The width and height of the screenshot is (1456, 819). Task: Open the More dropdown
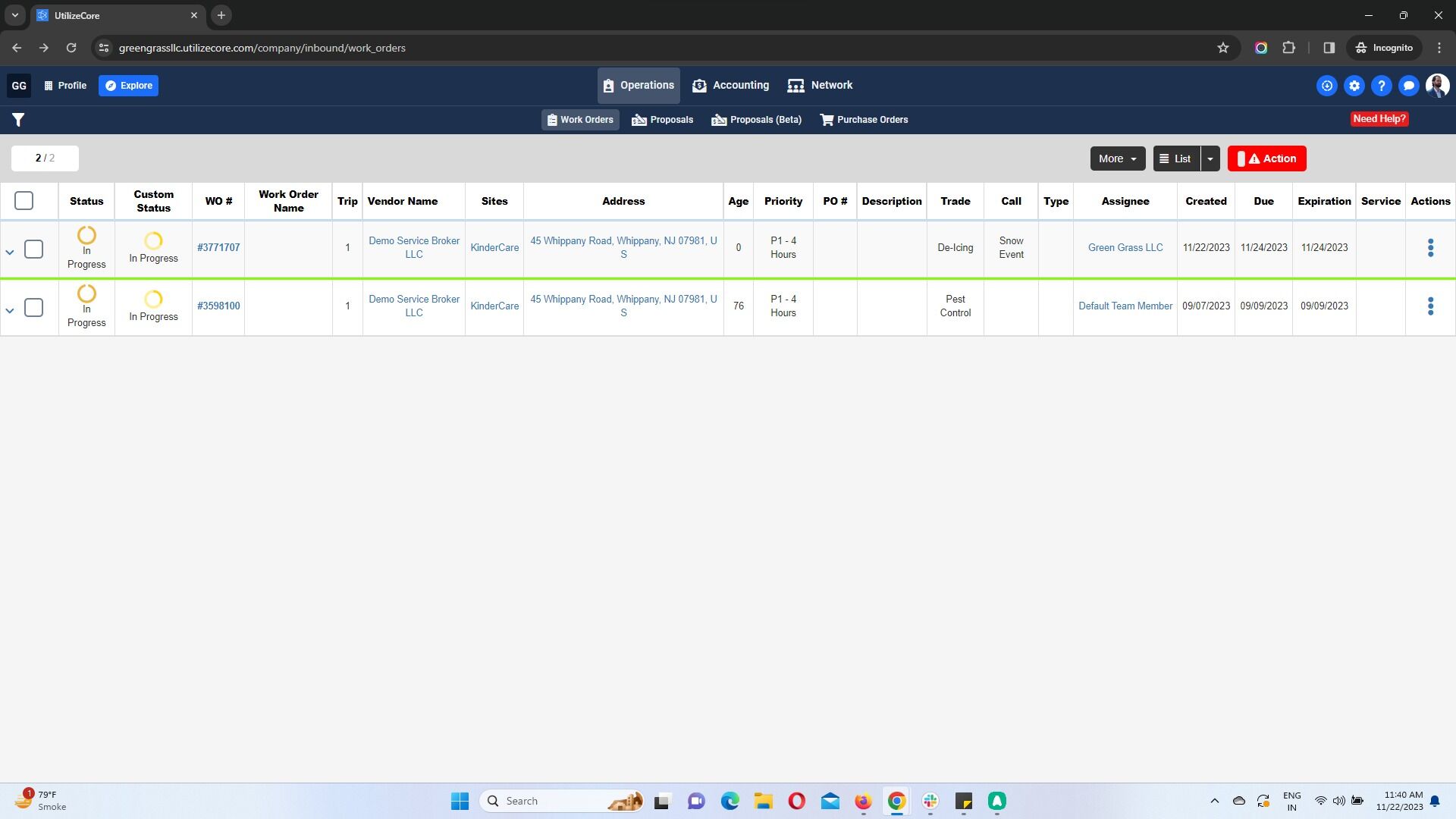point(1117,158)
